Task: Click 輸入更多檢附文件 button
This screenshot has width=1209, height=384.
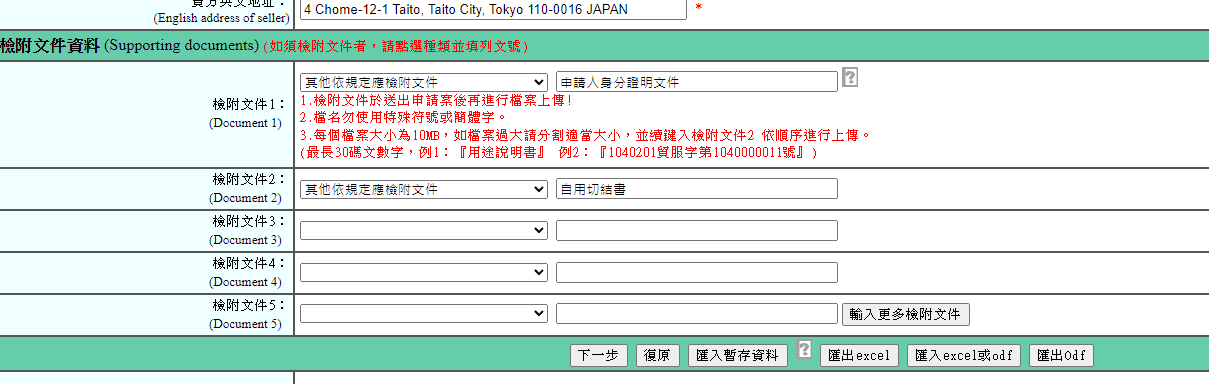Action: [x=906, y=314]
